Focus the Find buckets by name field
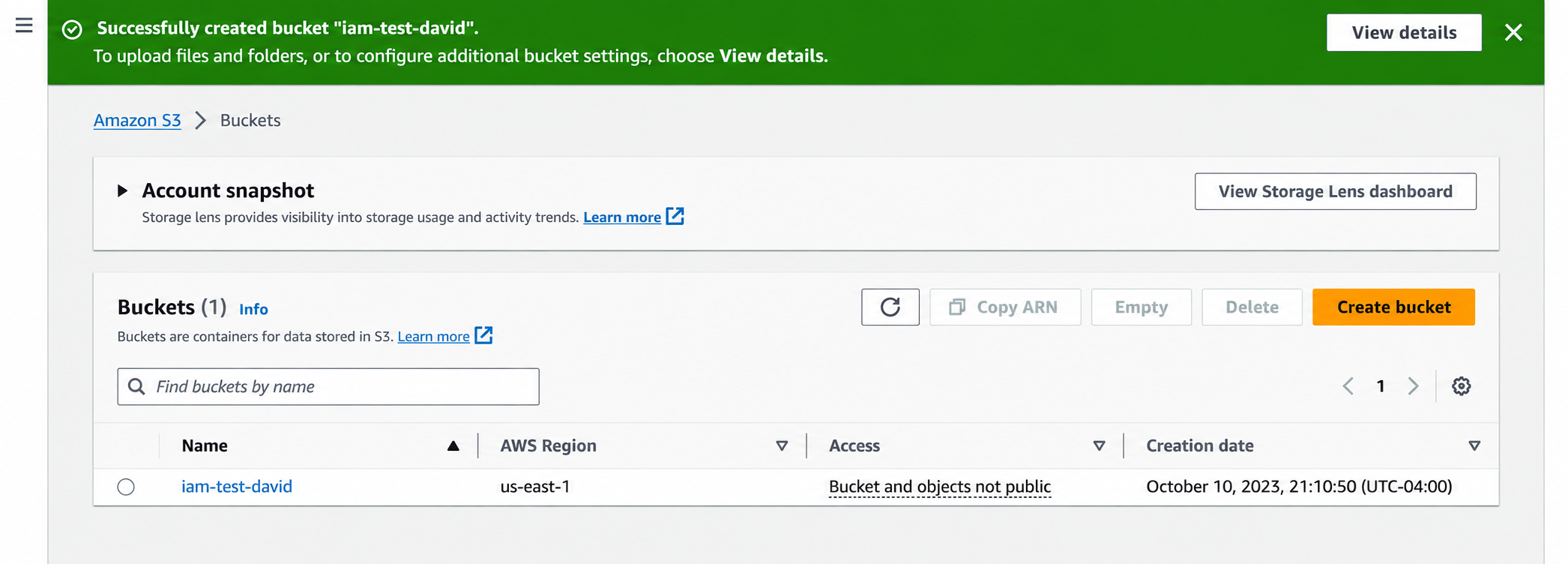The image size is (1568, 564). coord(328,386)
